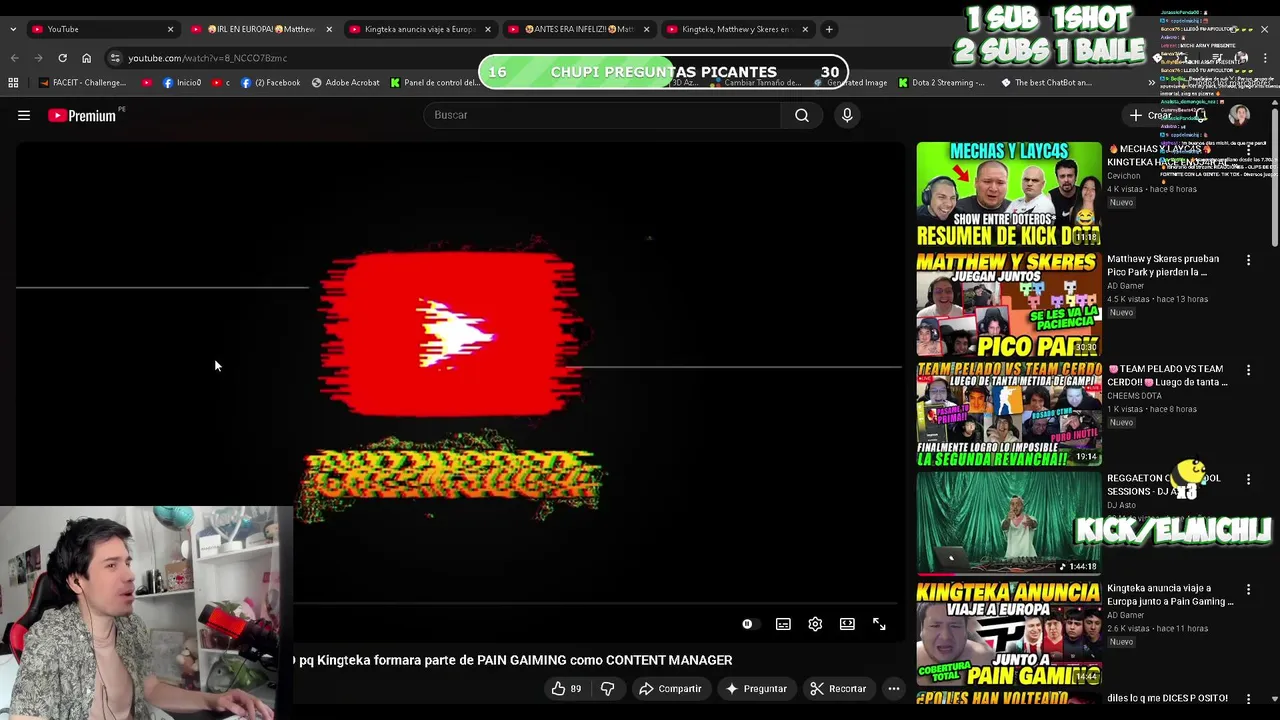Open Kingteka anuncia viaje a Europa thumbnail
The image size is (1280, 720).
(1009, 634)
